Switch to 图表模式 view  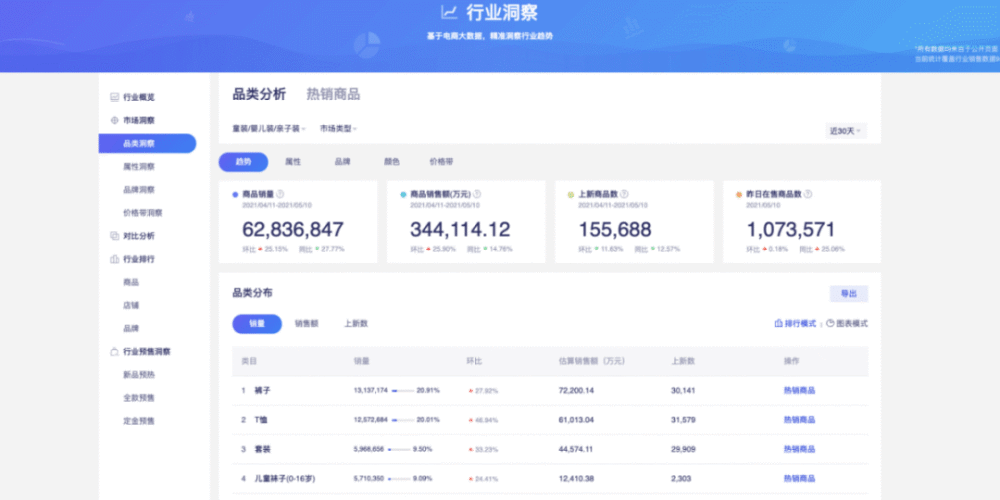(847, 324)
